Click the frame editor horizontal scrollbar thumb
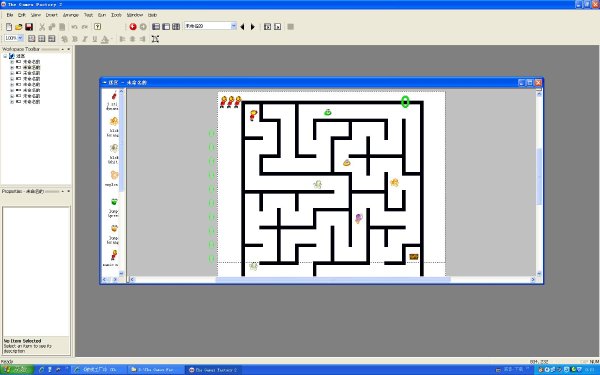The width and height of the screenshot is (600, 375). 333,279
